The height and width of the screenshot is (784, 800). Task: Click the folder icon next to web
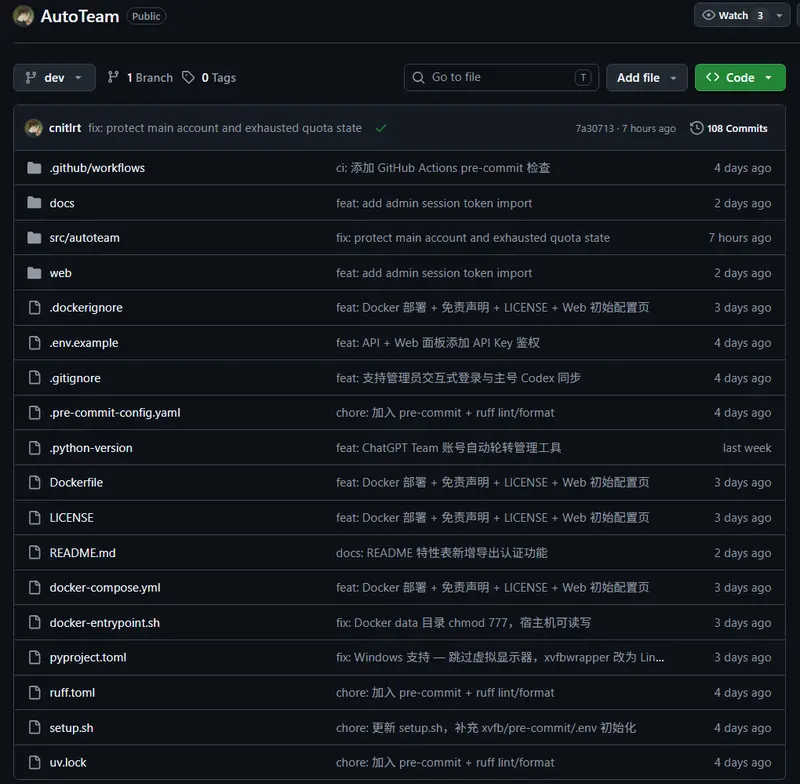[34, 273]
